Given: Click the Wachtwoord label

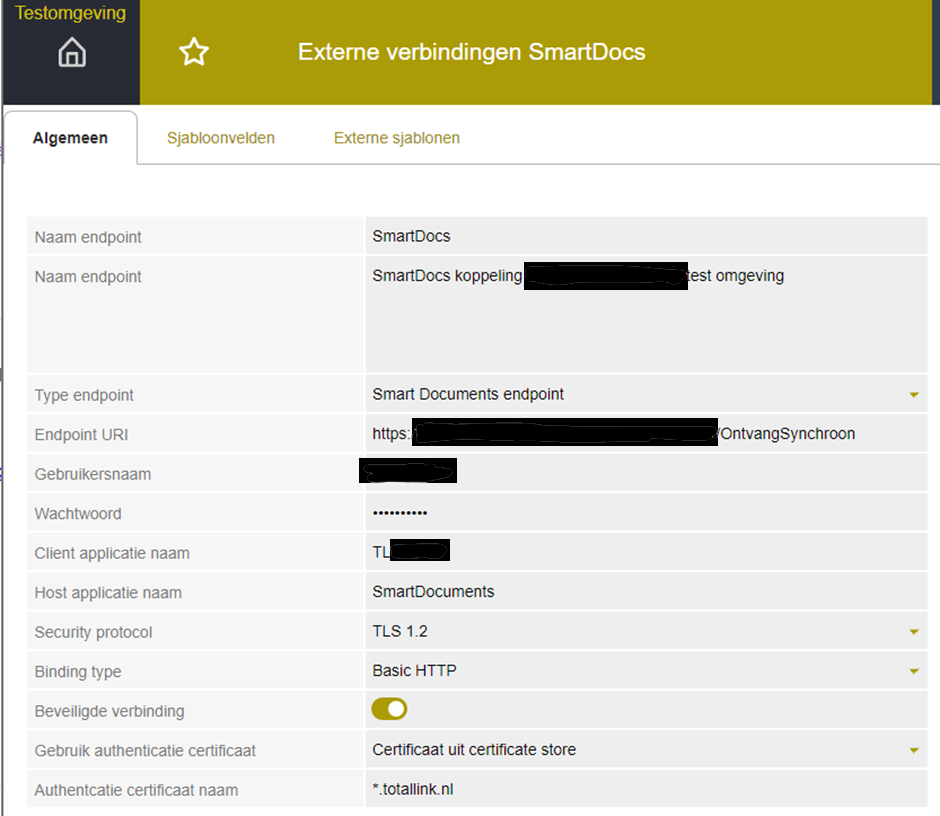Looking at the screenshot, I should (x=78, y=514).
